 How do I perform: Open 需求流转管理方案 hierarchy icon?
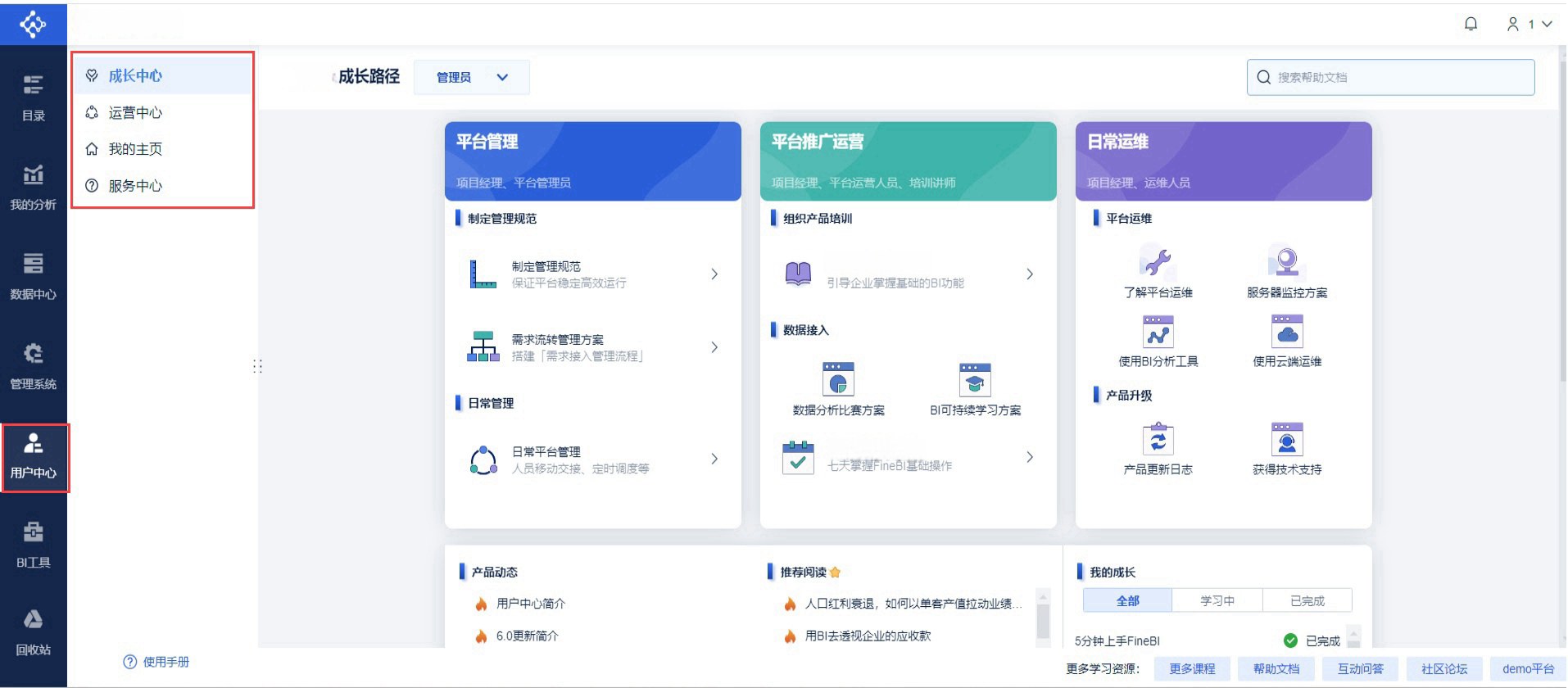(483, 346)
